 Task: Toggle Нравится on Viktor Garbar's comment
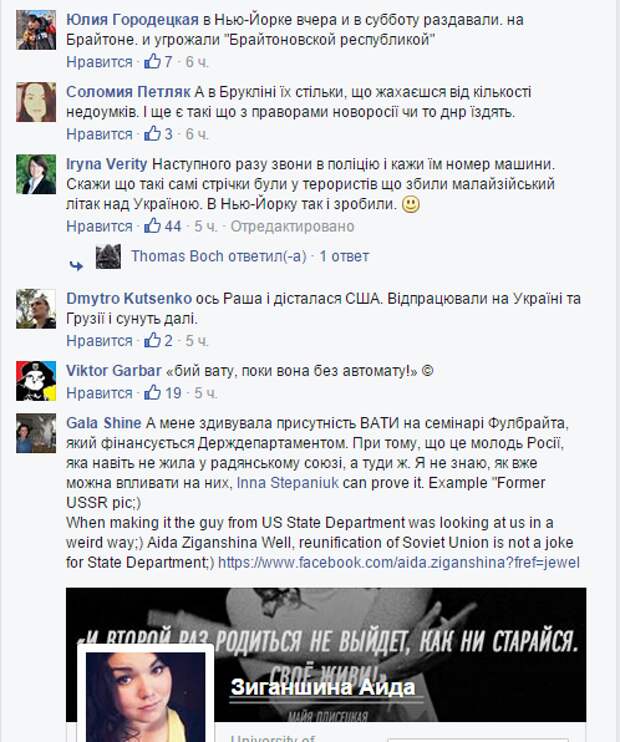click(99, 393)
